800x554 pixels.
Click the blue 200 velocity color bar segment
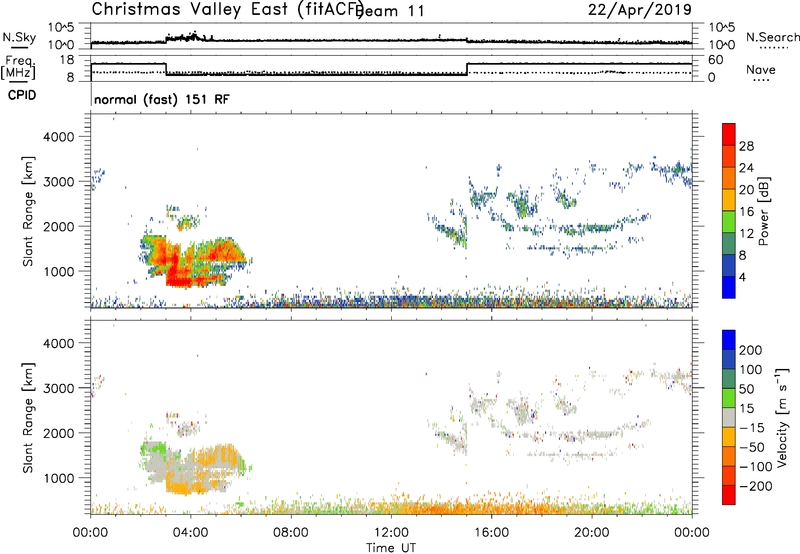(729, 340)
